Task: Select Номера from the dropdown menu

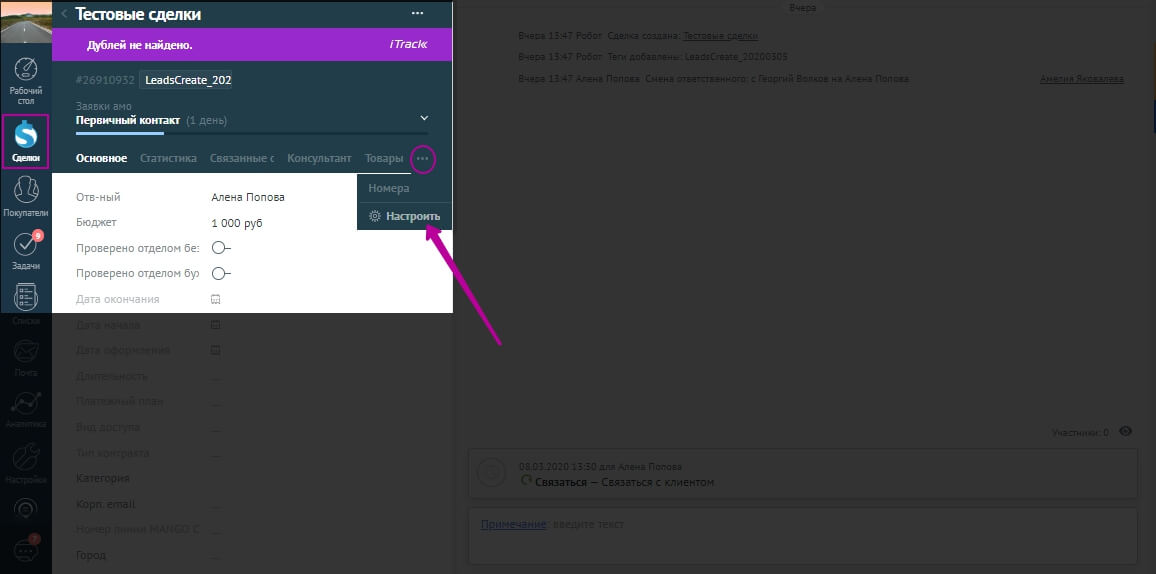Action: 389,188
